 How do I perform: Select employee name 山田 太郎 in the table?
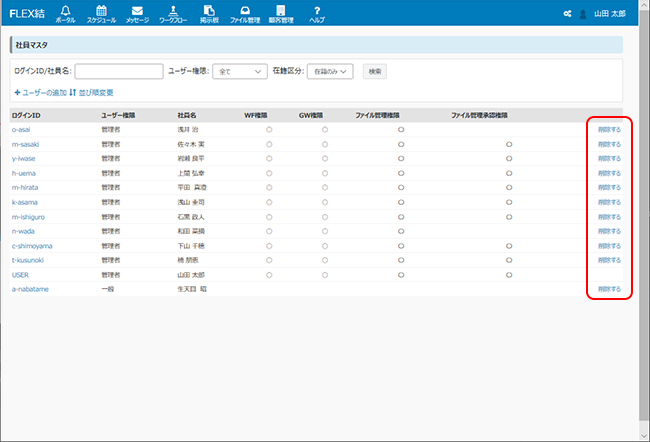[191, 275]
